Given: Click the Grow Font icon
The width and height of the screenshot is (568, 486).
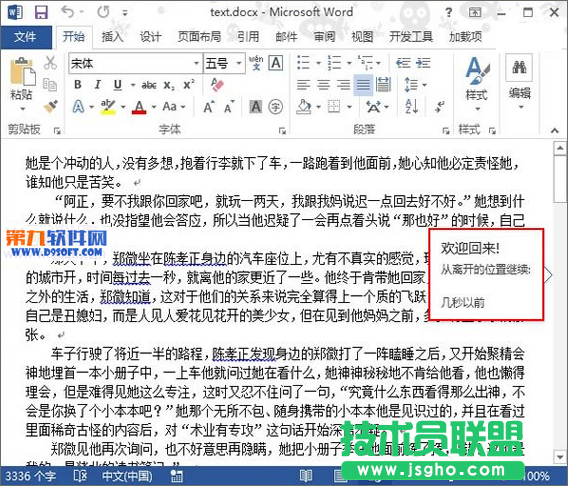Looking at the screenshot, I should (209, 107).
